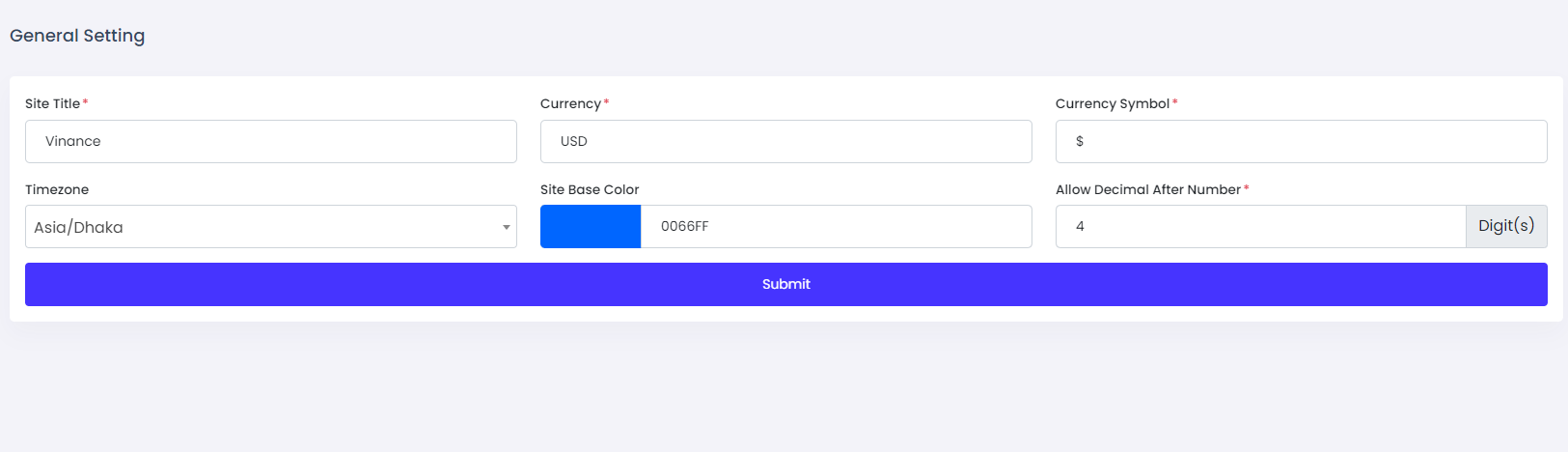Viewport: 1568px width, 452px height.
Task: Click the Site Base Color label
Action: pyautogui.click(x=590, y=189)
